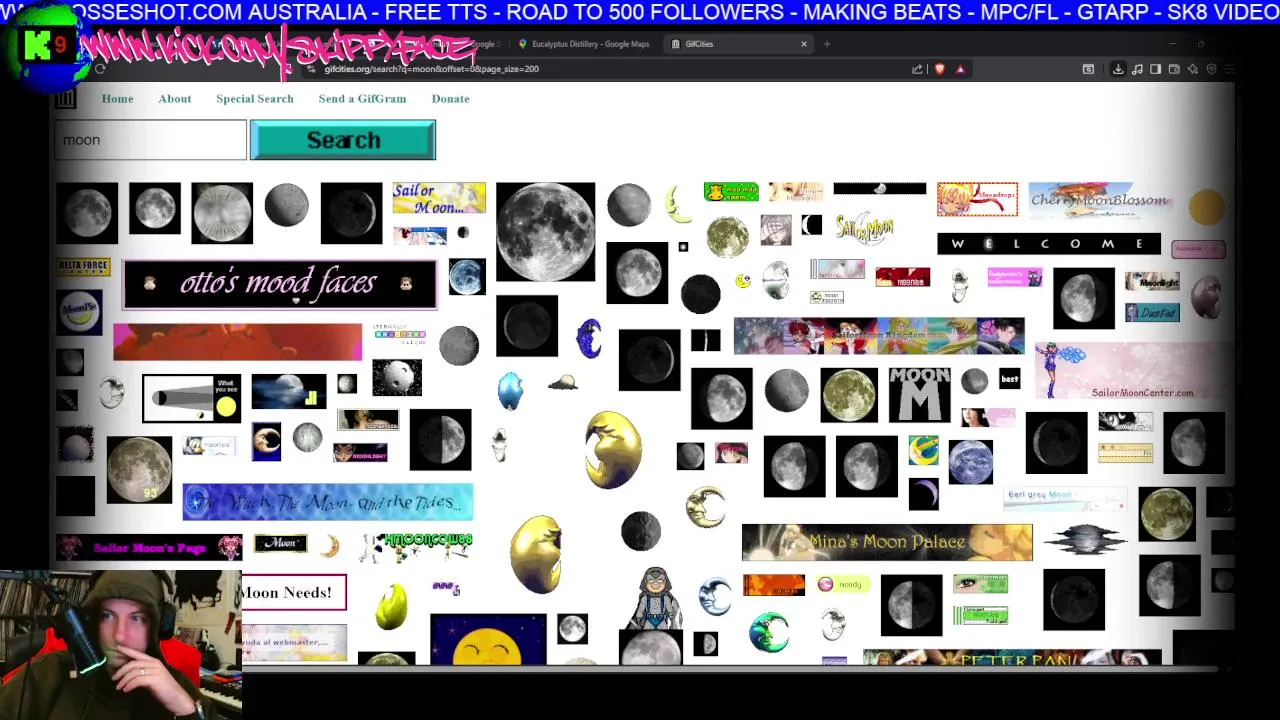Open Mina's Moon Palace banner
This screenshot has width=1280, height=720.
[x=887, y=542]
